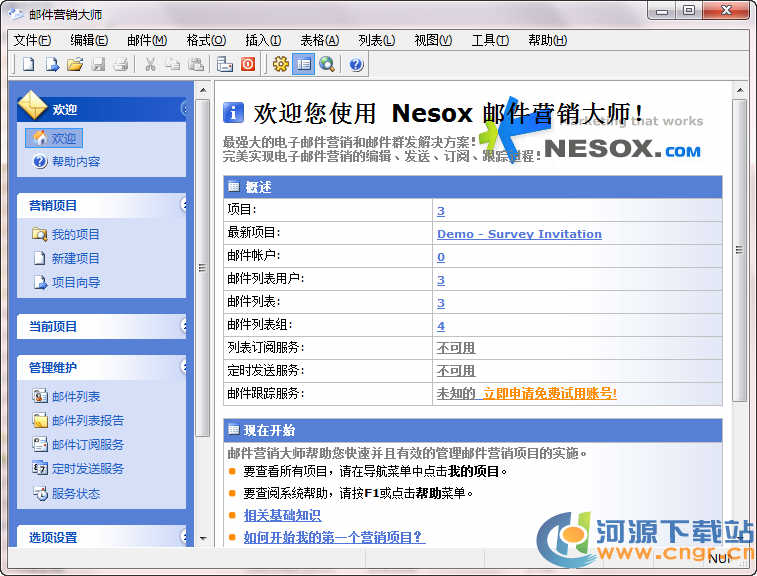
Task: Click the 邮件列表组 value 4 link
Action: 441,326
